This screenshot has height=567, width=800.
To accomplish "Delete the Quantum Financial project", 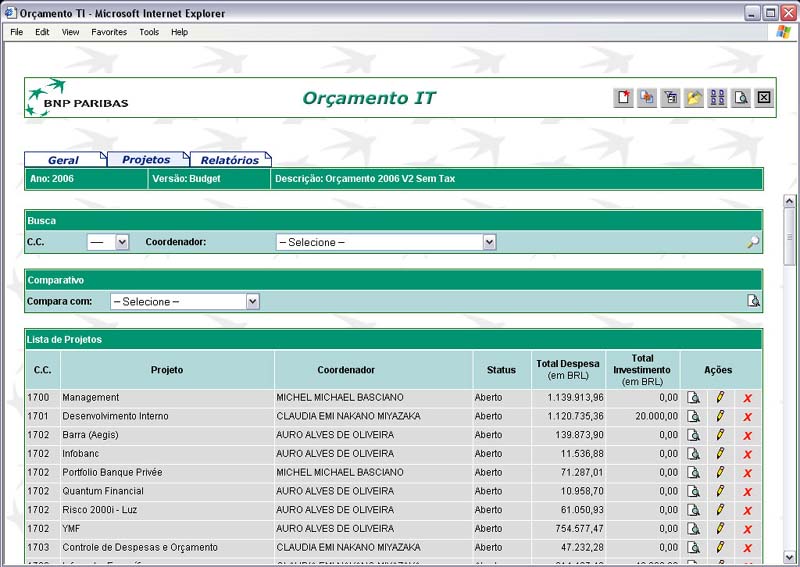I will point(747,492).
